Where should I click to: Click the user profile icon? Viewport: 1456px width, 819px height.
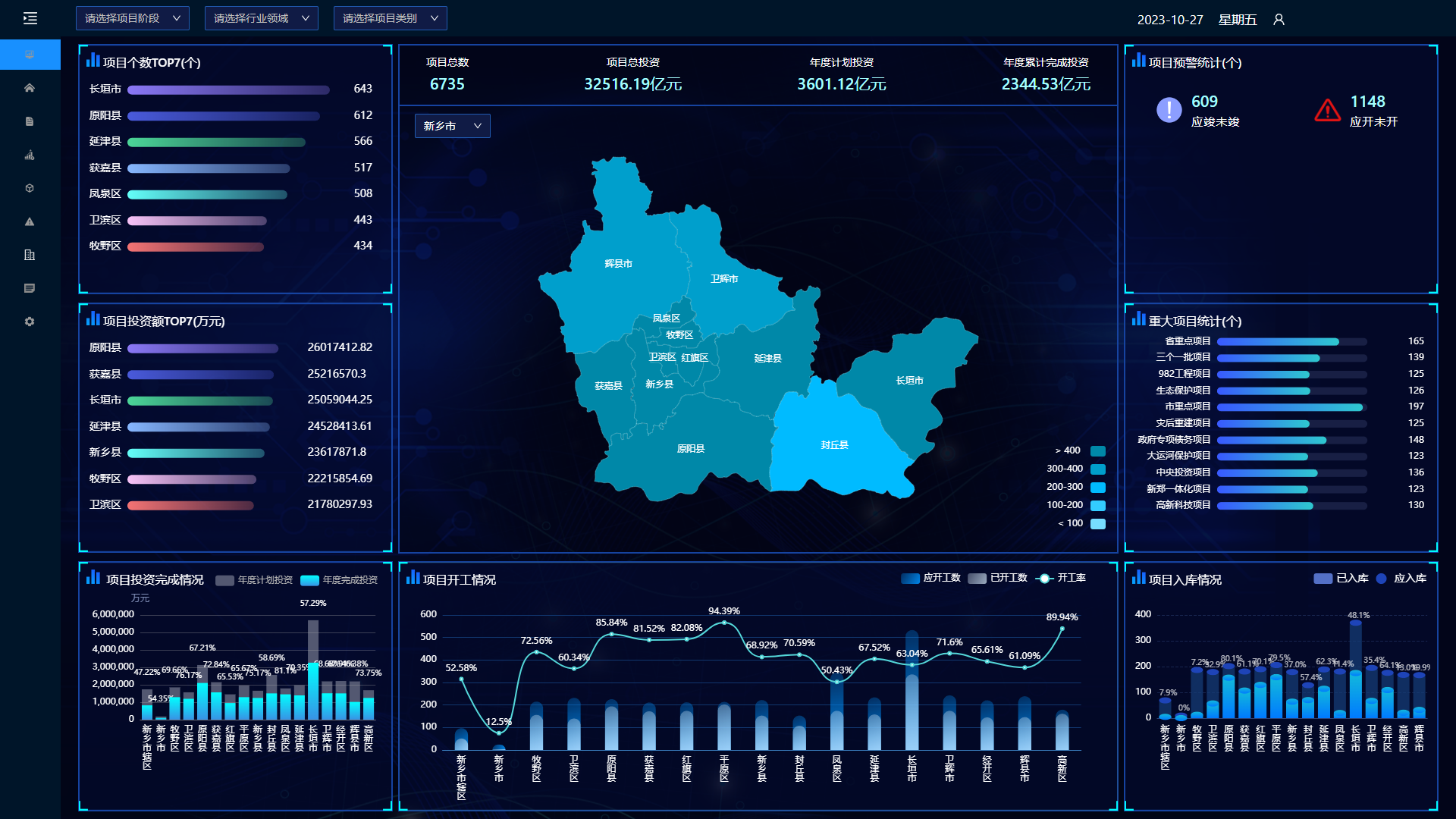[1279, 20]
